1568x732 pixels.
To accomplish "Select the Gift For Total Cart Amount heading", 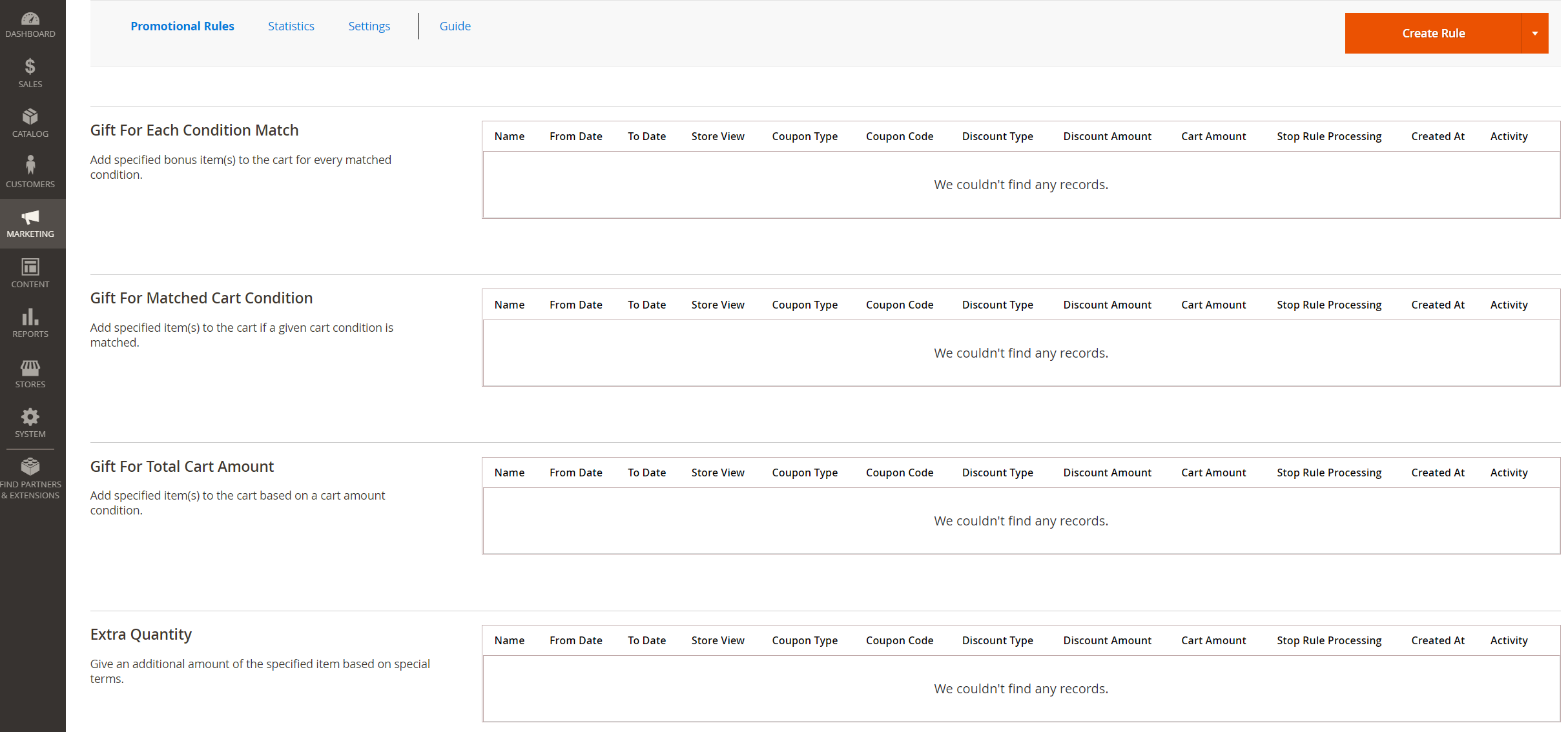I will point(182,467).
